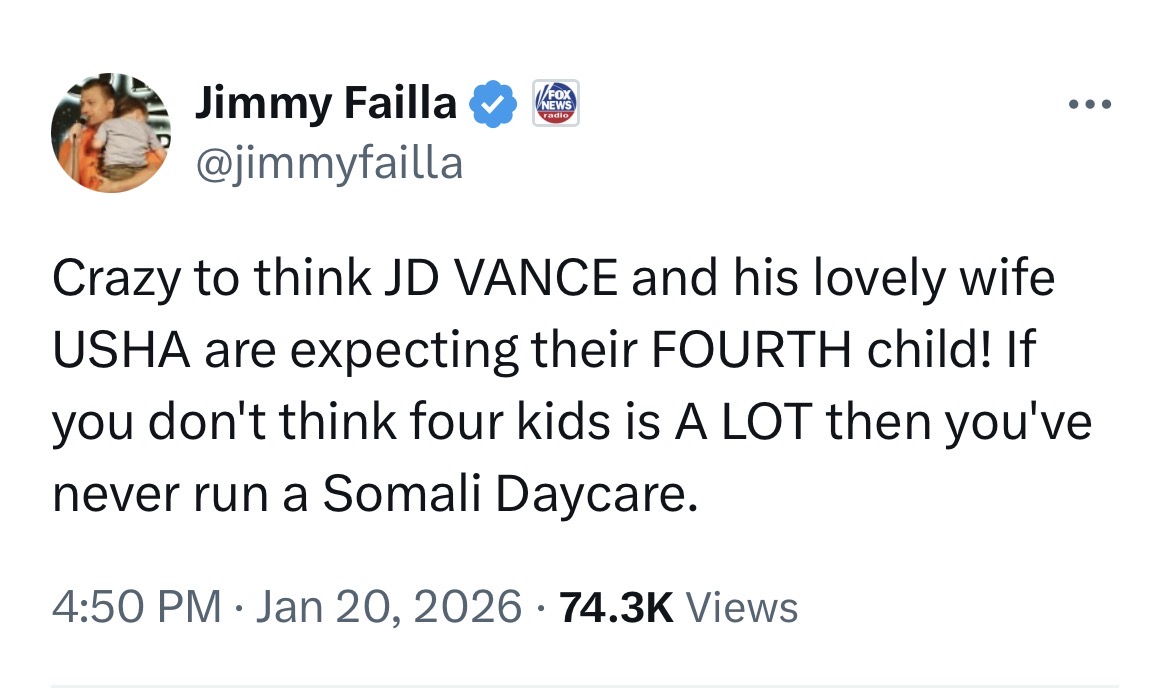Open the @jimmyfailla handle link
The width and height of the screenshot is (1170, 699).
329,162
